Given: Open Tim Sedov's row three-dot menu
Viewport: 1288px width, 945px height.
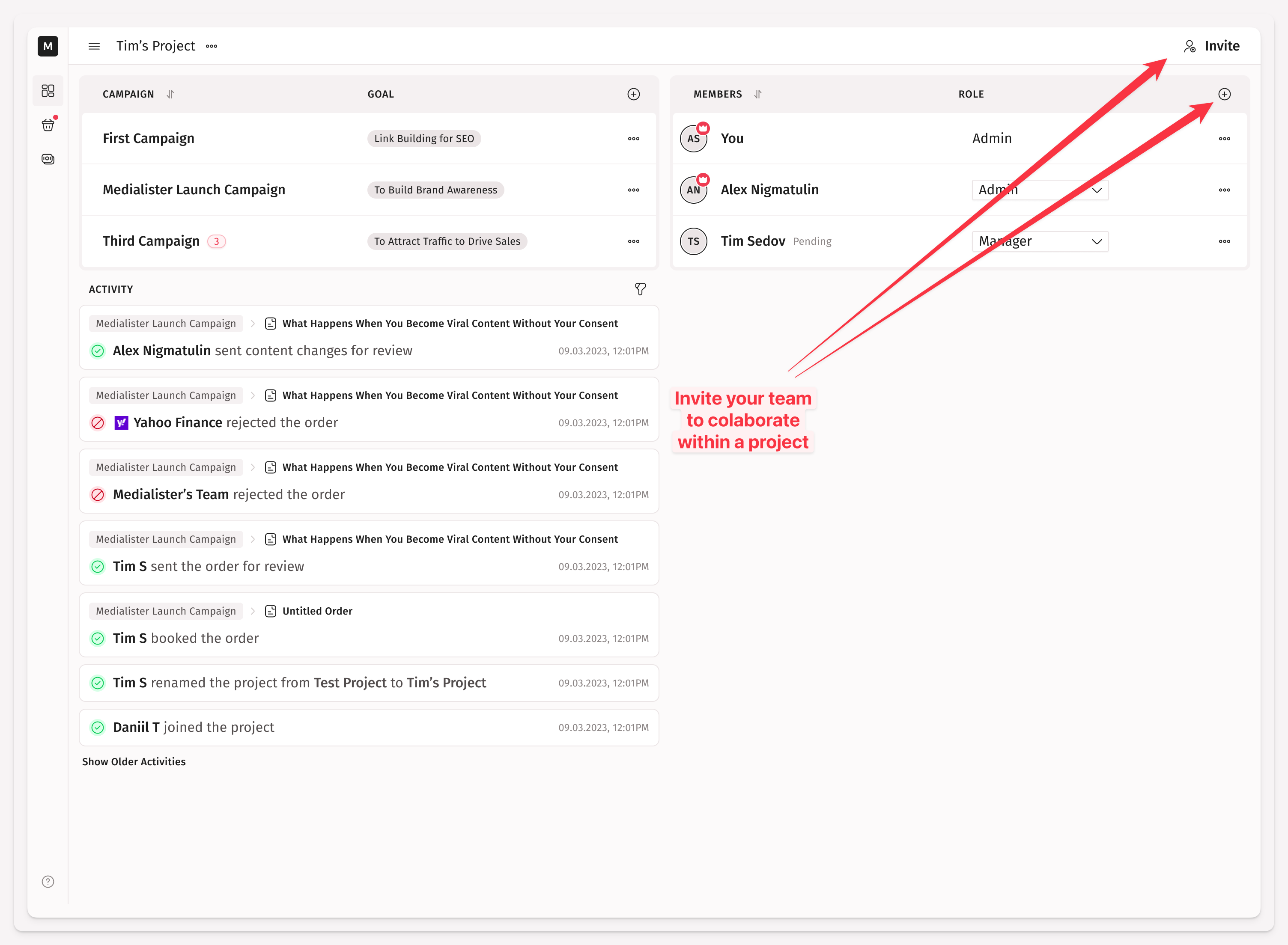Looking at the screenshot, I should [1224, 241].
